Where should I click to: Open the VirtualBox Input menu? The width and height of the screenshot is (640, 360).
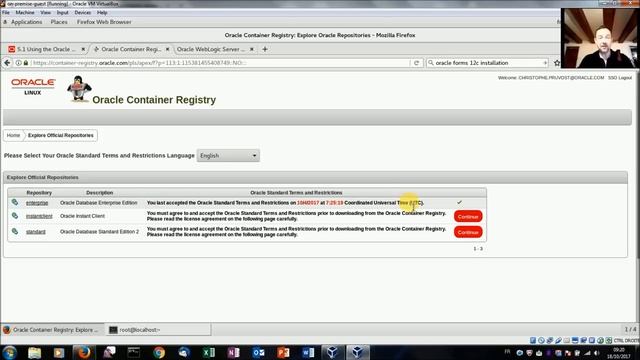pos(62,13)
